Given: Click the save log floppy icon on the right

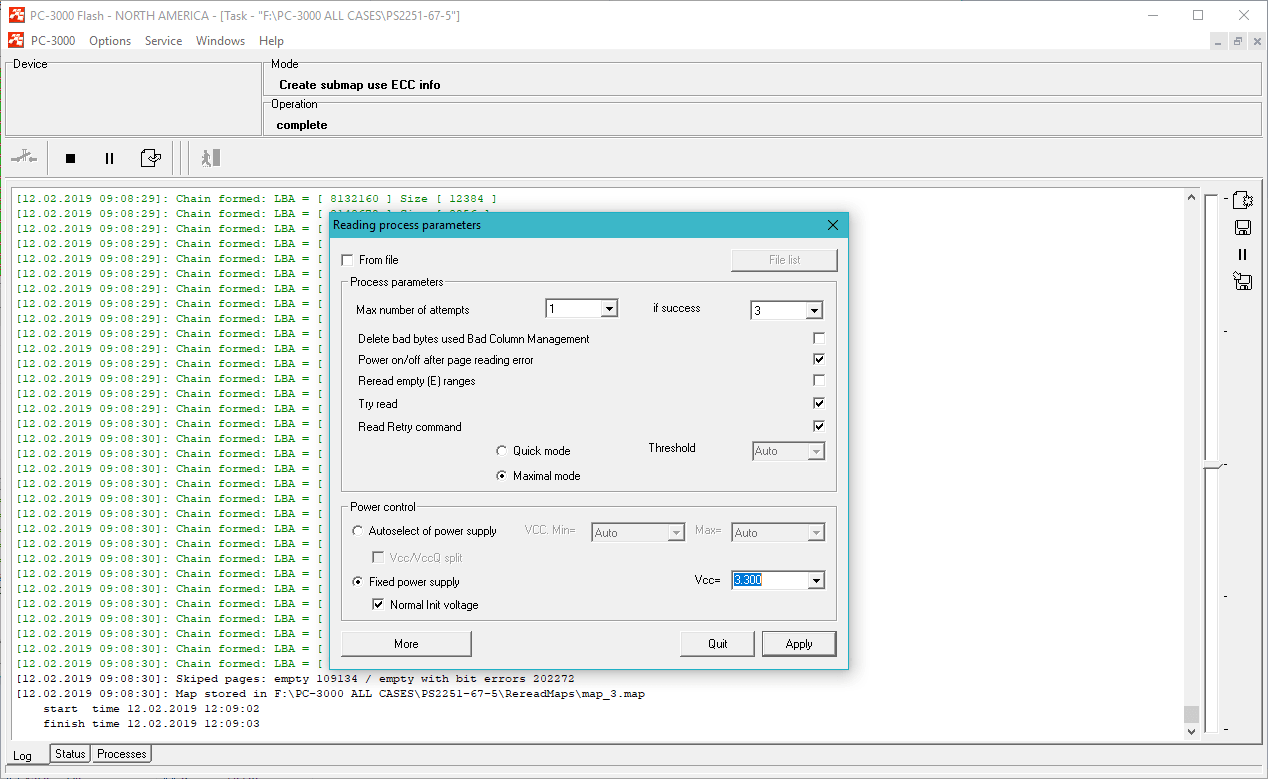Looking at the screenshot, I should pos(1243,227).
